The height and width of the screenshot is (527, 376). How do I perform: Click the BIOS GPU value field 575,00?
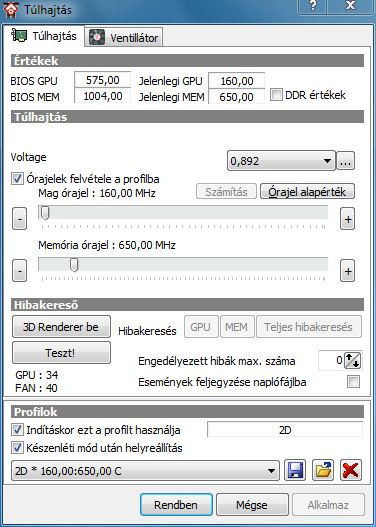pyautogui.click(x=102, y=80)
